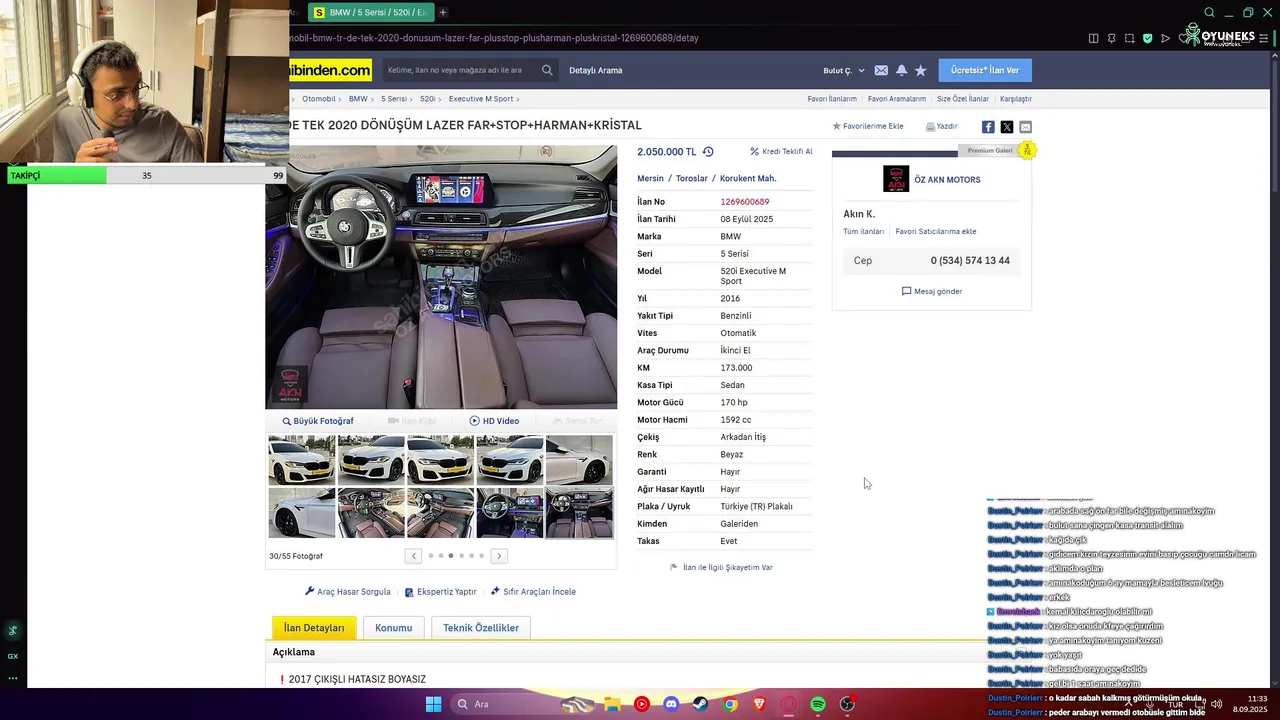Image resolution: width=1280 pixels, height=720 pixels.
Task: Open Size Özel İlanlar menu link
Action: pos(963,99)
